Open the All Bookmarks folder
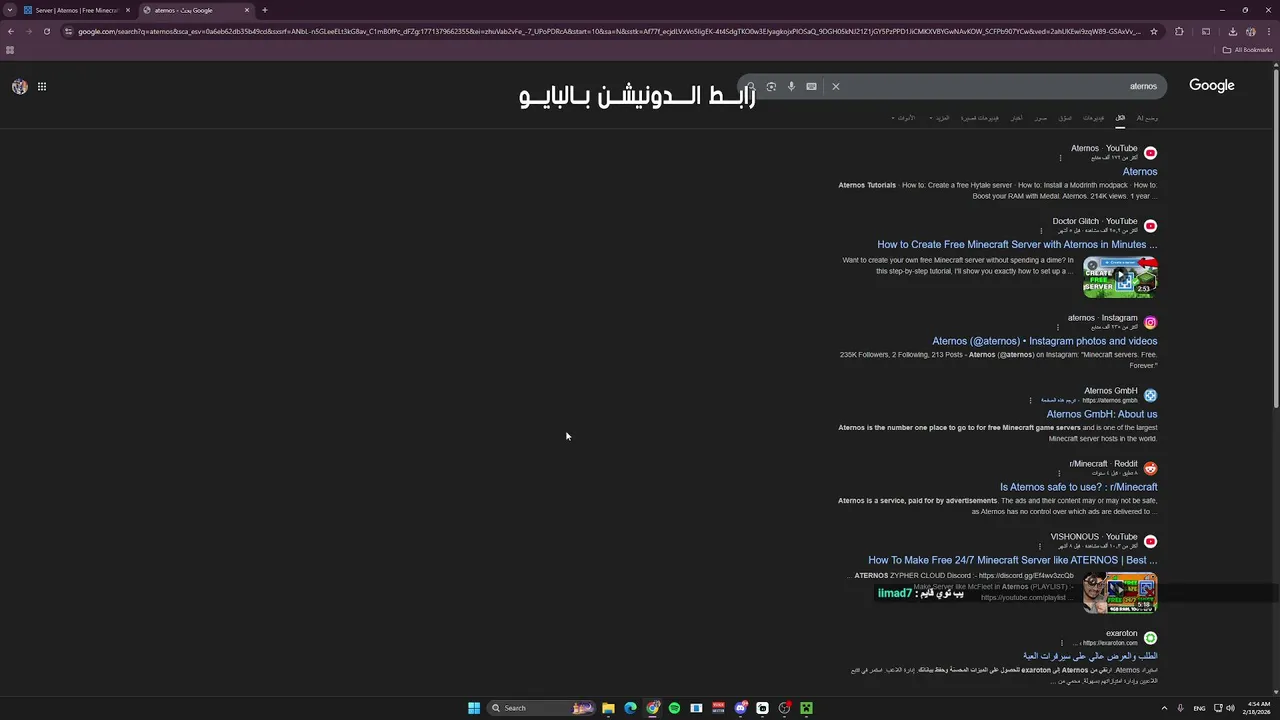1280x720 pixels. coord(1248,50)
